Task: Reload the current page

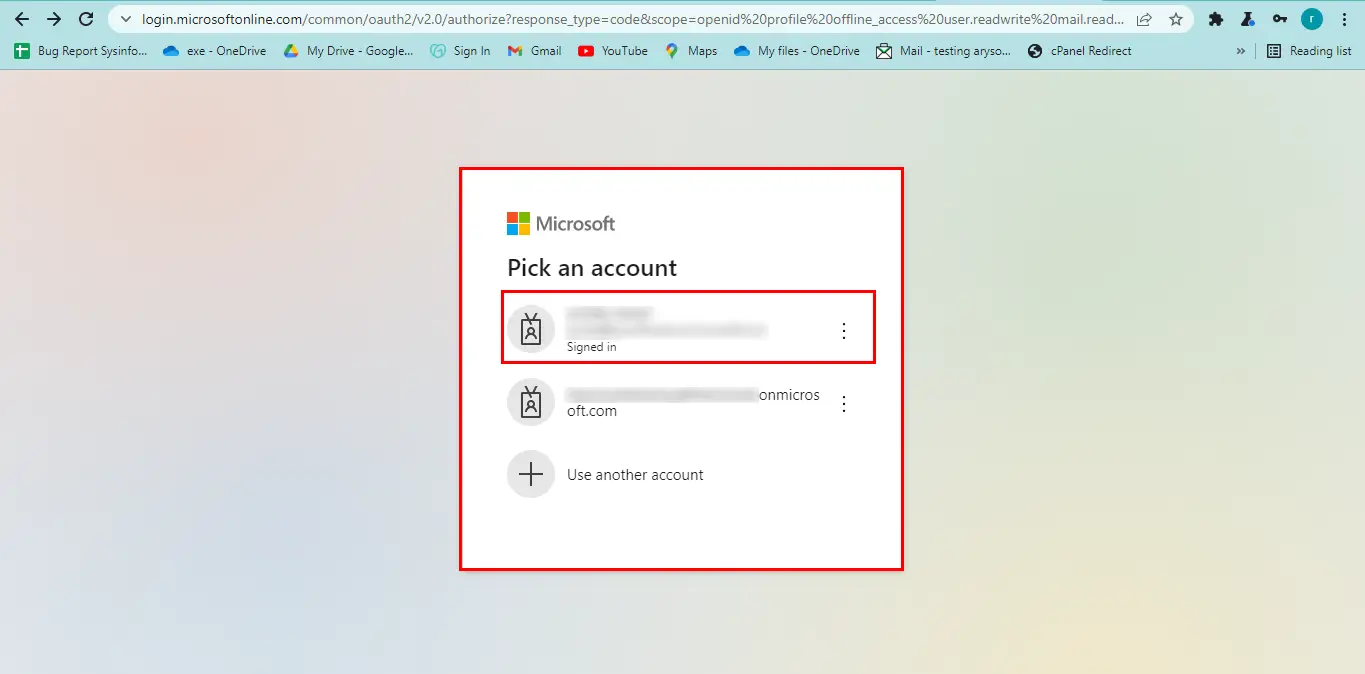Action: 86,19
